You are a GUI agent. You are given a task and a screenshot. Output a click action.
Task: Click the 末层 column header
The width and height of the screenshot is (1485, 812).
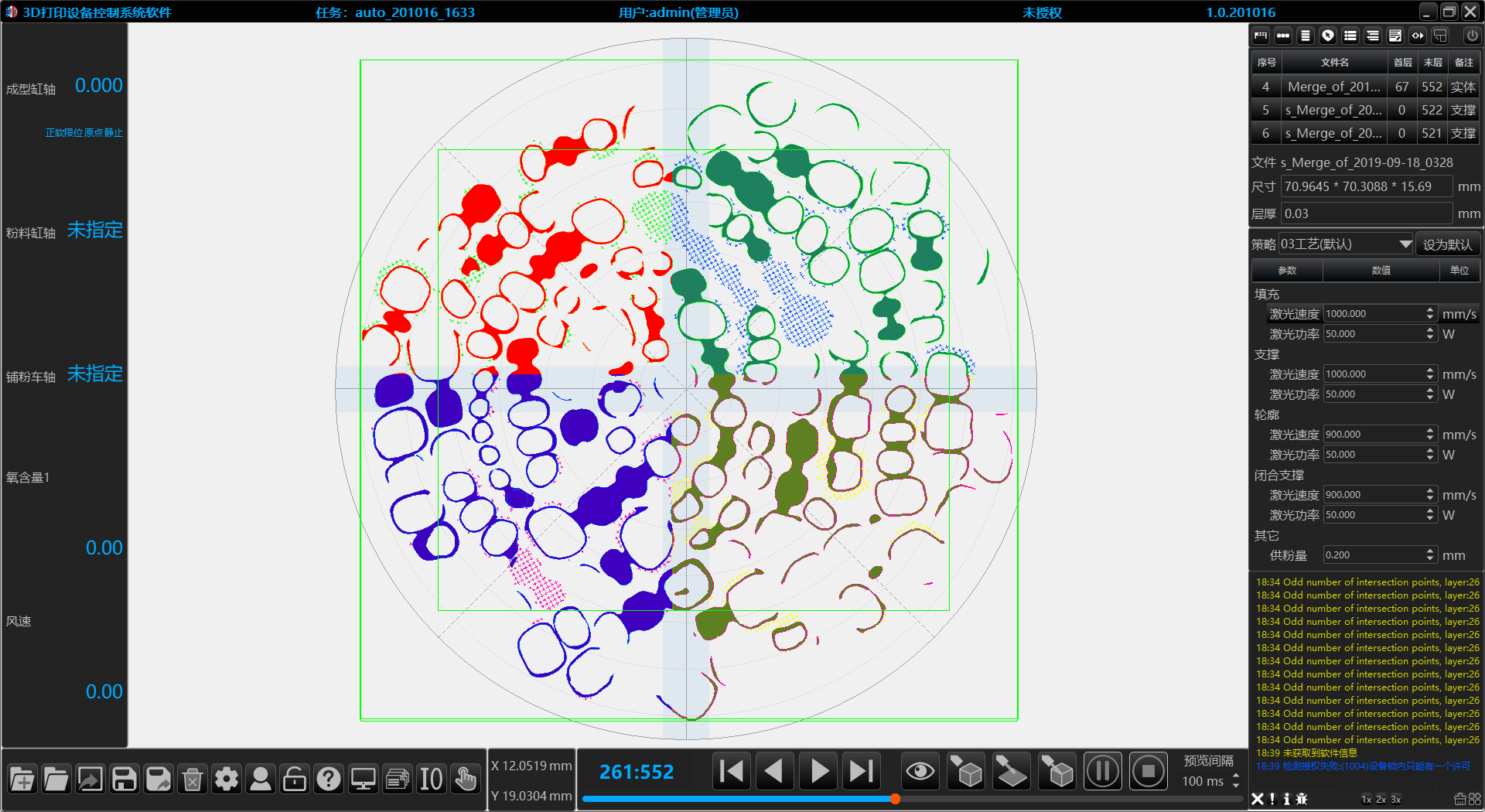[x=1432, y=63]
